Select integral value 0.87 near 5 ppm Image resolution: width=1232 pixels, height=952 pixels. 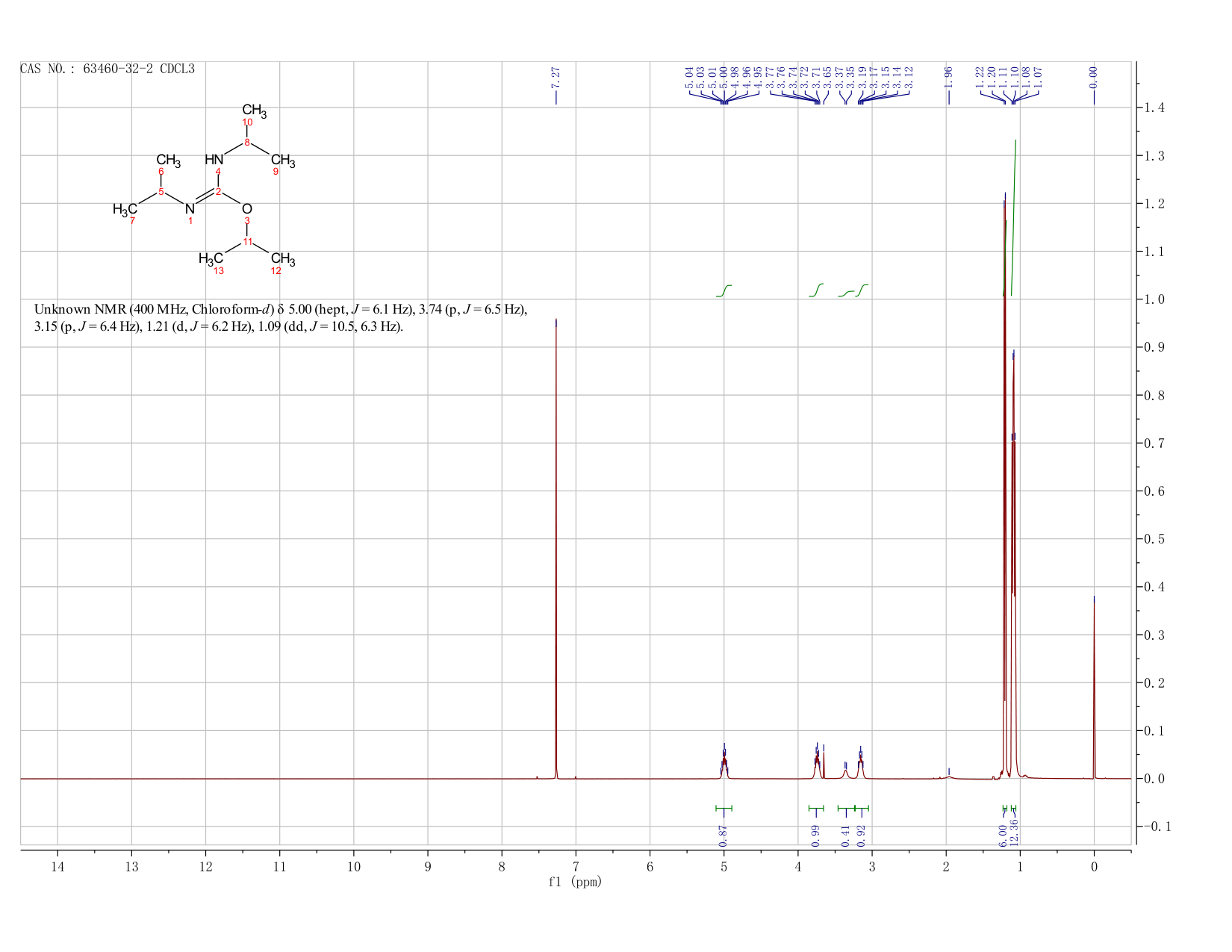tap(723, 836)
